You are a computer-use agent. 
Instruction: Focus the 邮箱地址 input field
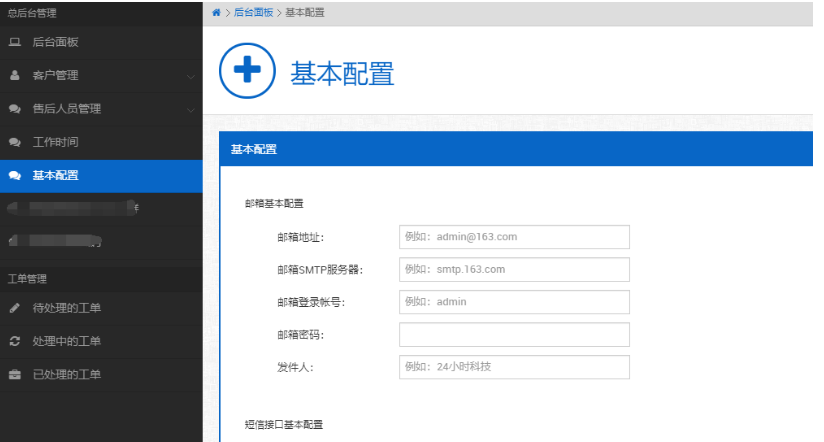(x=514, y=237)
